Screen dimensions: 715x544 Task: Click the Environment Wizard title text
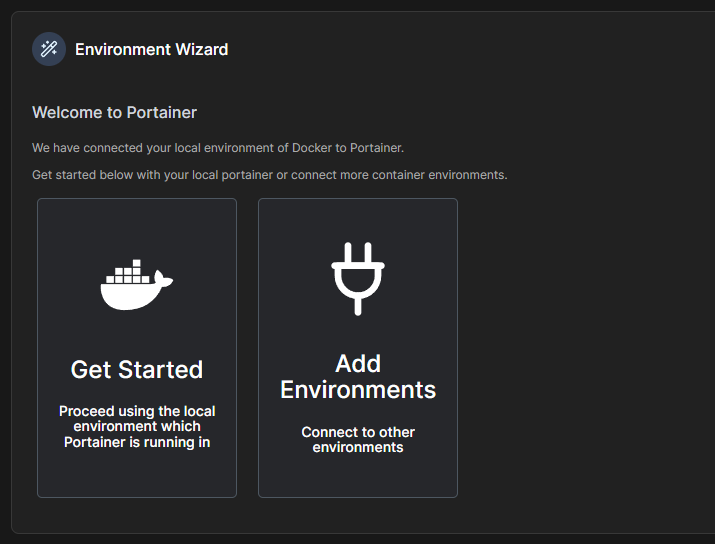coord(151,49)
